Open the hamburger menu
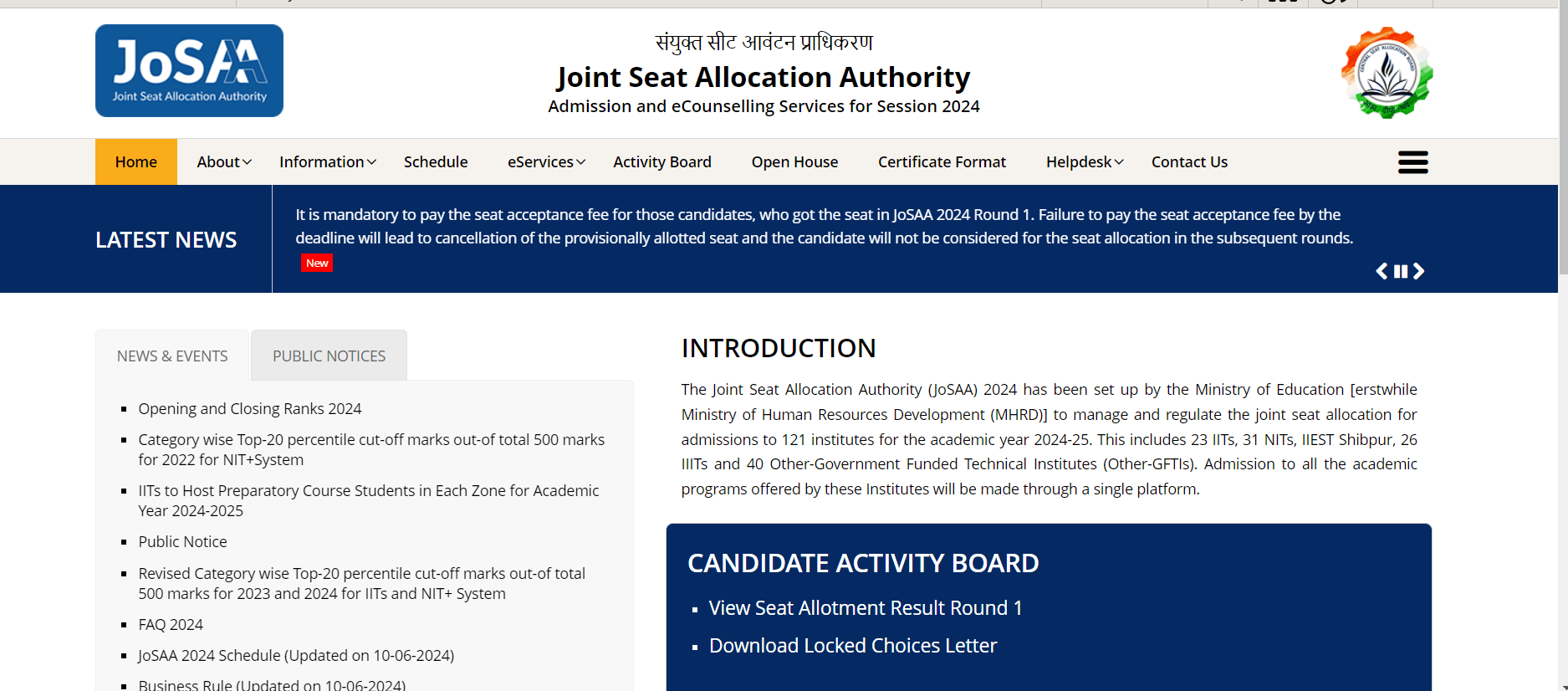 1412,161
